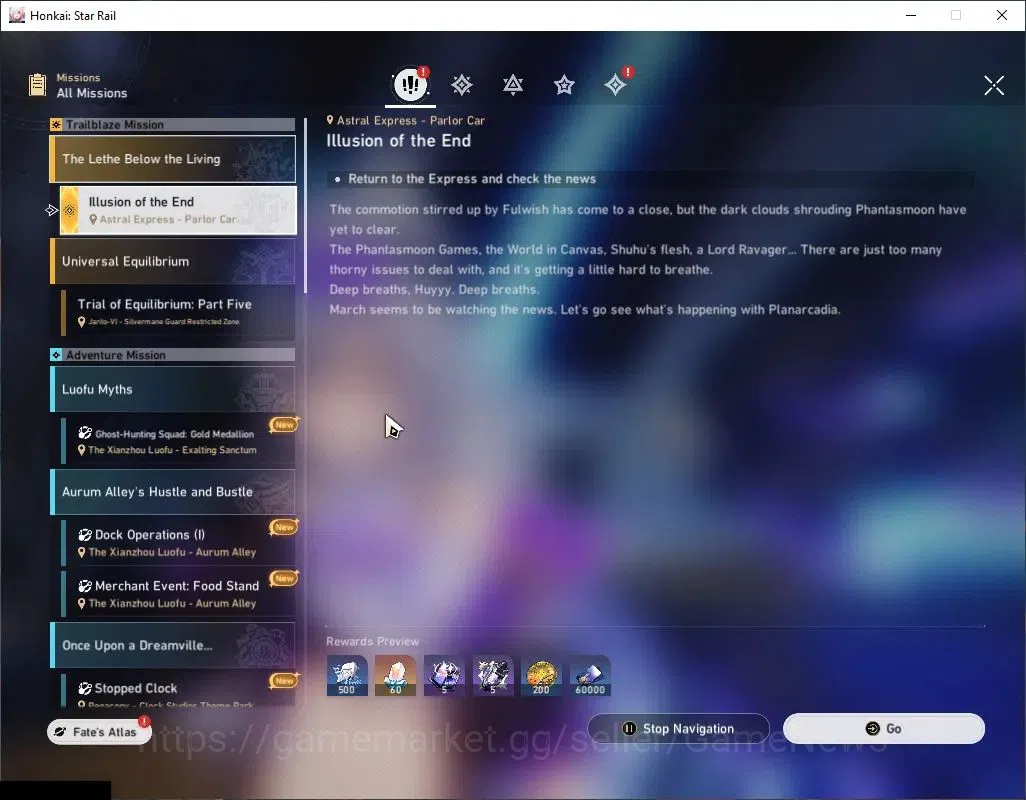This screenshot has width=1026, height=800.
Task: Select the All Missions tab icon
Action: [x=410, y=84]
